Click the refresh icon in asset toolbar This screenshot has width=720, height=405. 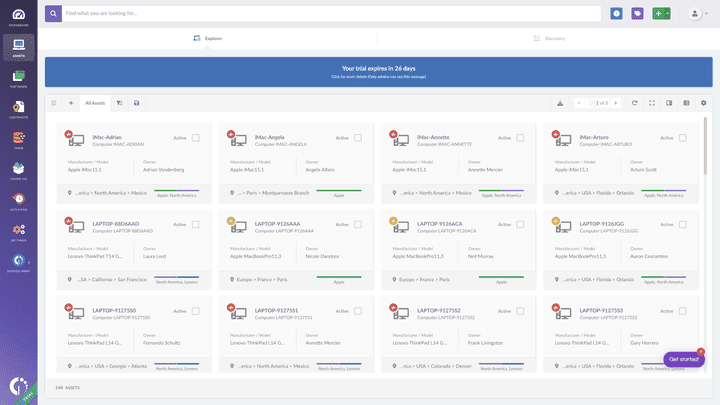635,102
